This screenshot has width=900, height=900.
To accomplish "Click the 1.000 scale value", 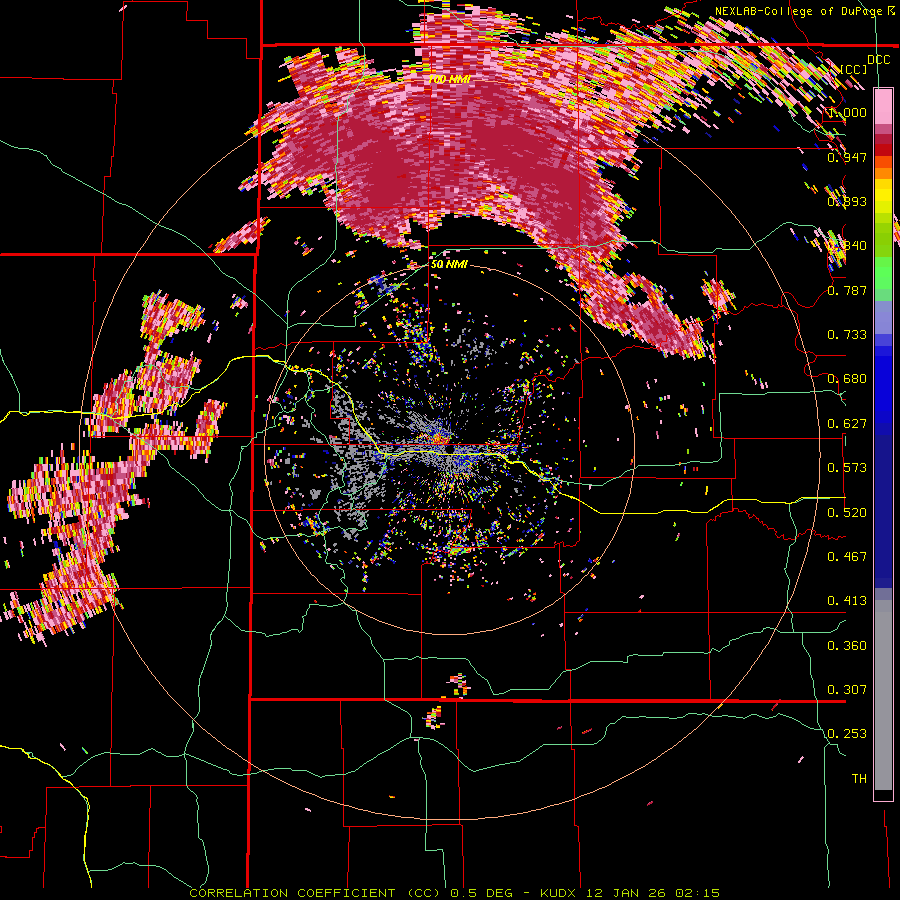I will [847, 112].
